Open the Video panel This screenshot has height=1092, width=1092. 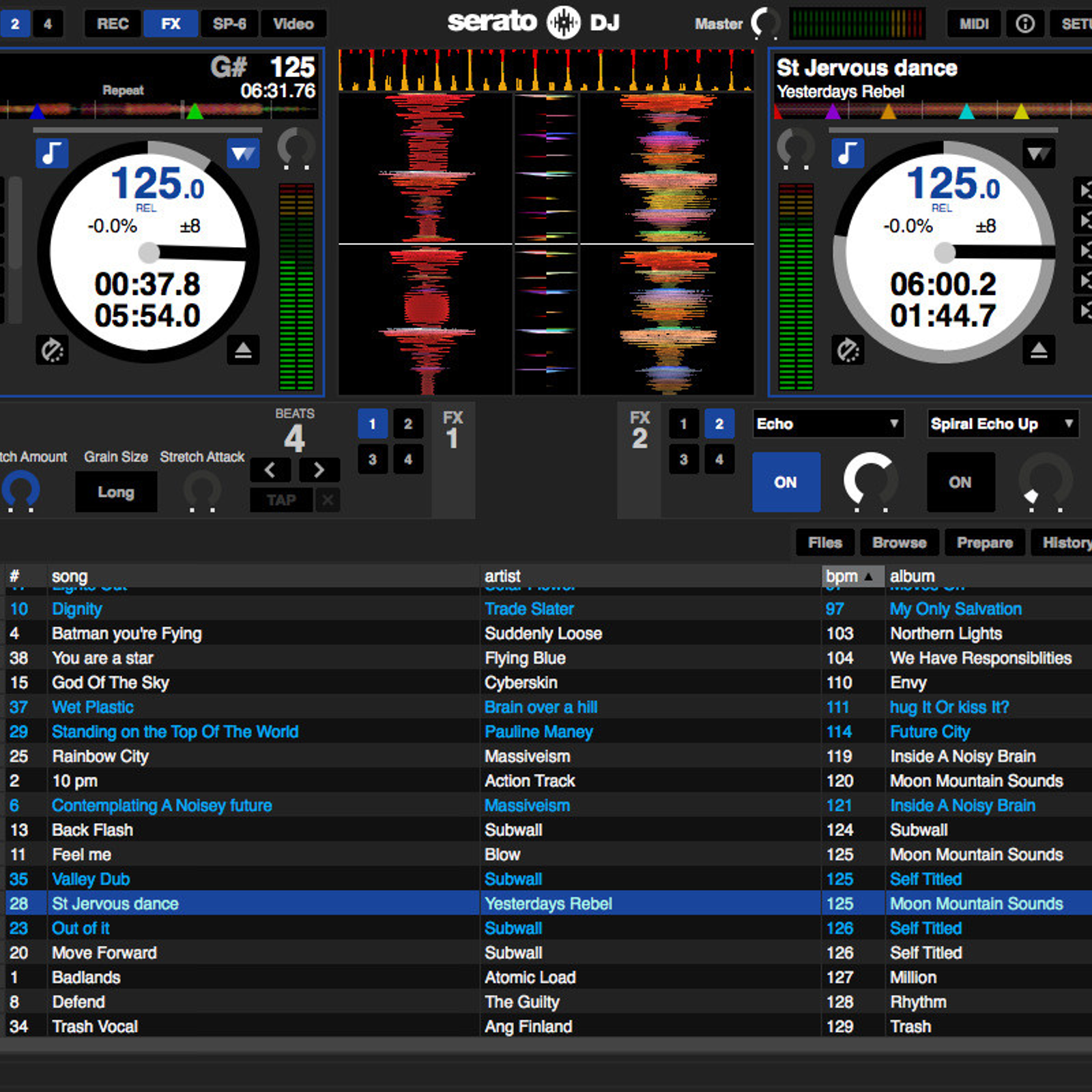click(293, 24)
